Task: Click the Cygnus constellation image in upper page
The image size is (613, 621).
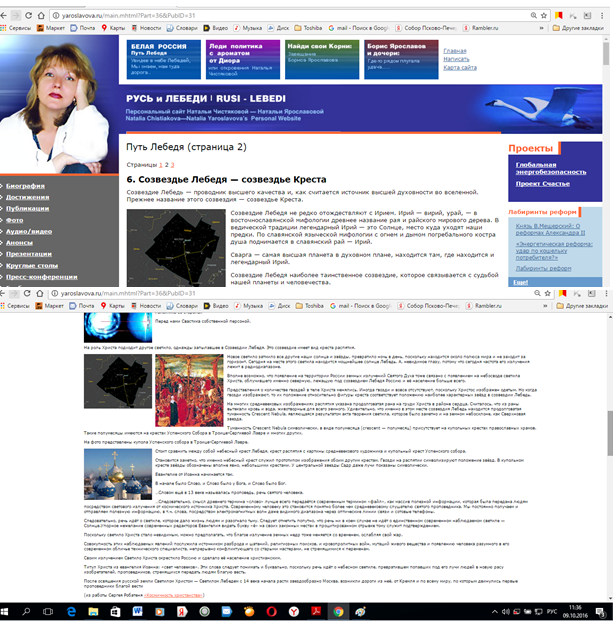Action: 176,248
